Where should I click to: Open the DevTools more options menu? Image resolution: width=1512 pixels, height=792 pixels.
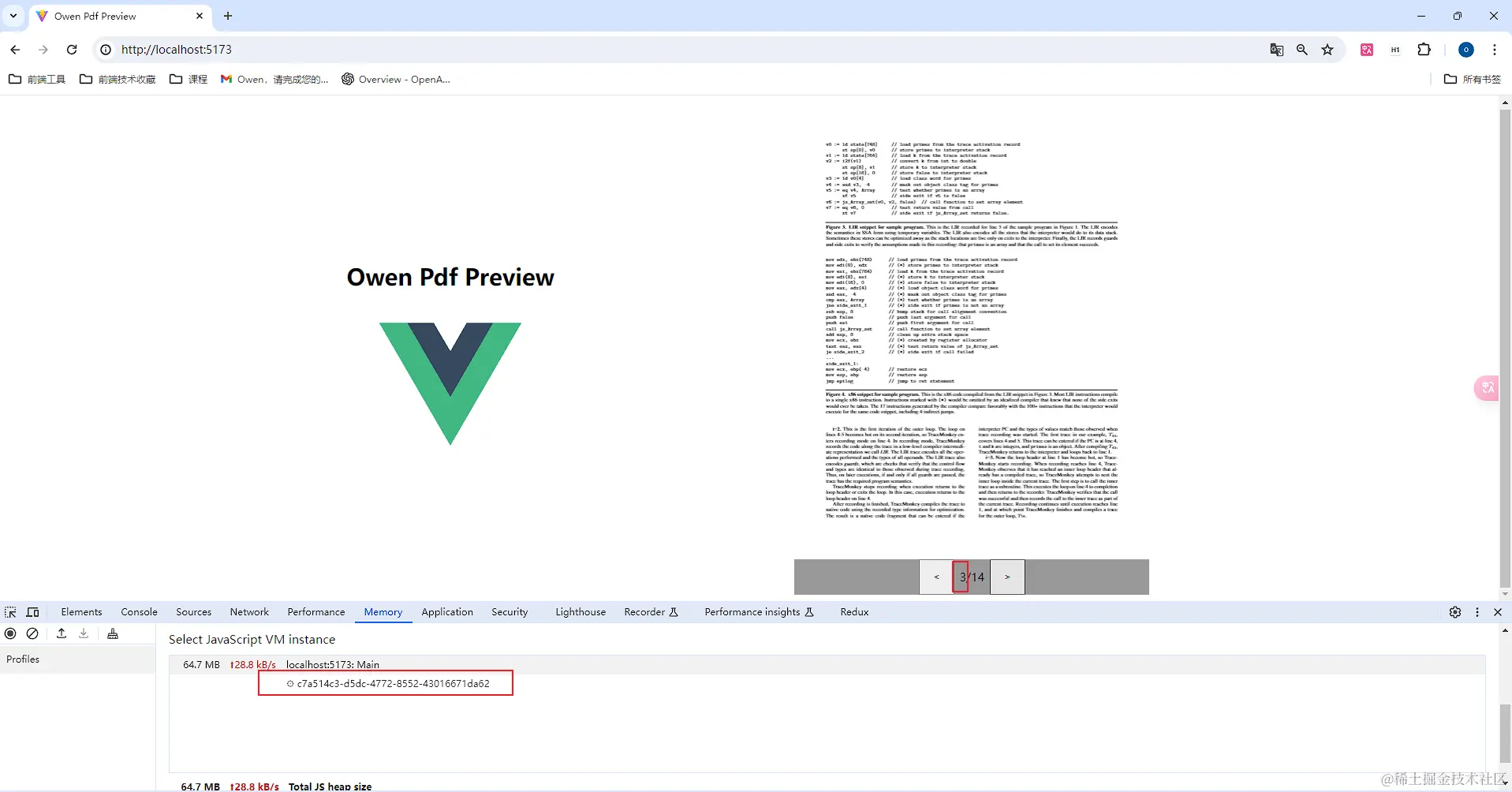(x=1477, y=612)
